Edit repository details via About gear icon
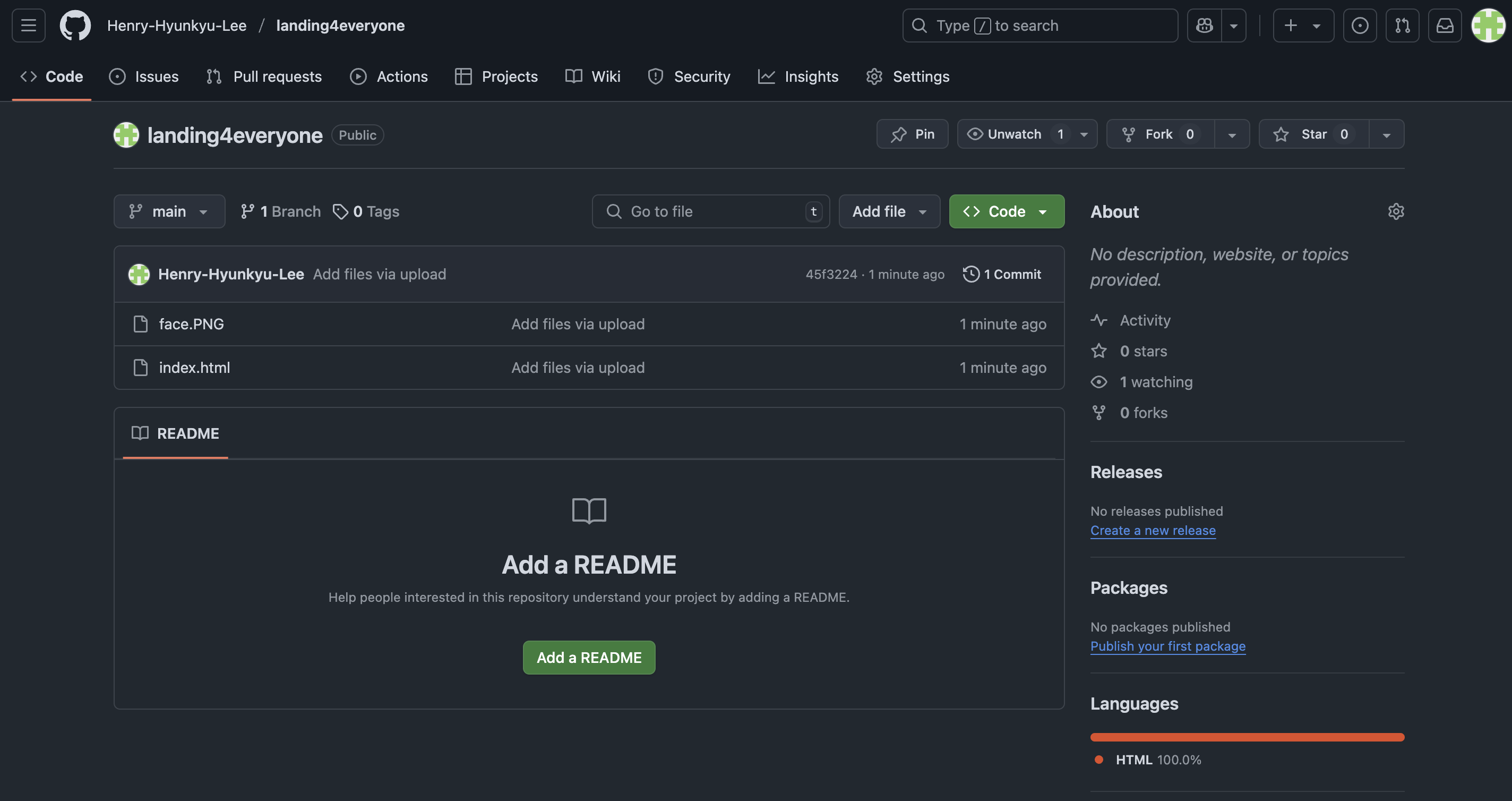This screenshot has height=801, width=1512. click(x=1396, y=211)
